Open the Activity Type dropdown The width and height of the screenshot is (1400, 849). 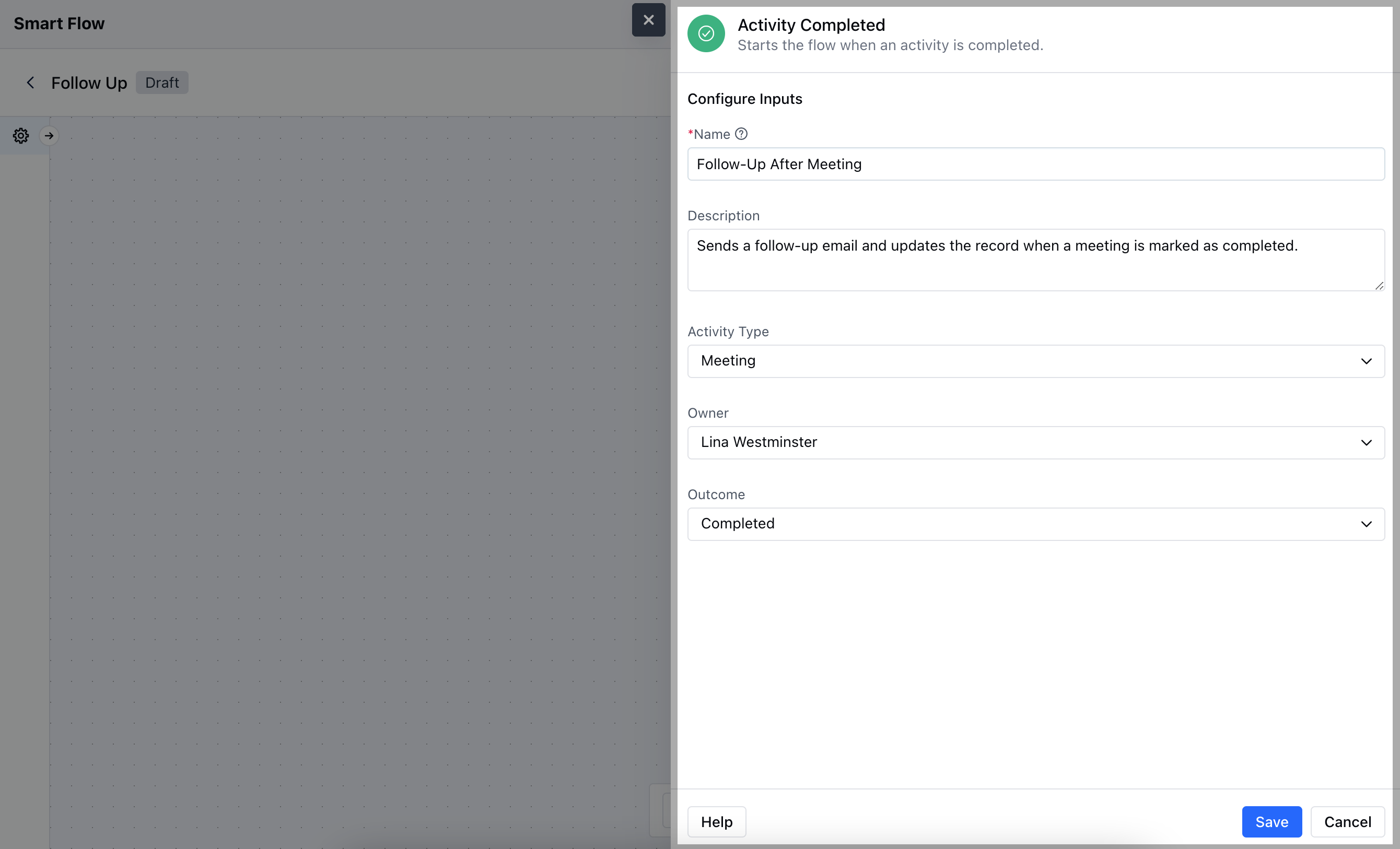point(1035,361)
